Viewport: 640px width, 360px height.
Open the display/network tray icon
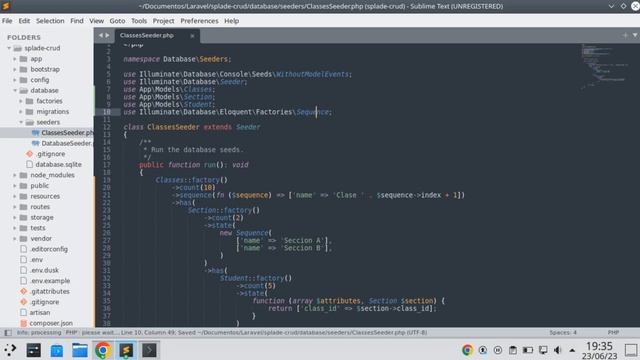[543, 350]
